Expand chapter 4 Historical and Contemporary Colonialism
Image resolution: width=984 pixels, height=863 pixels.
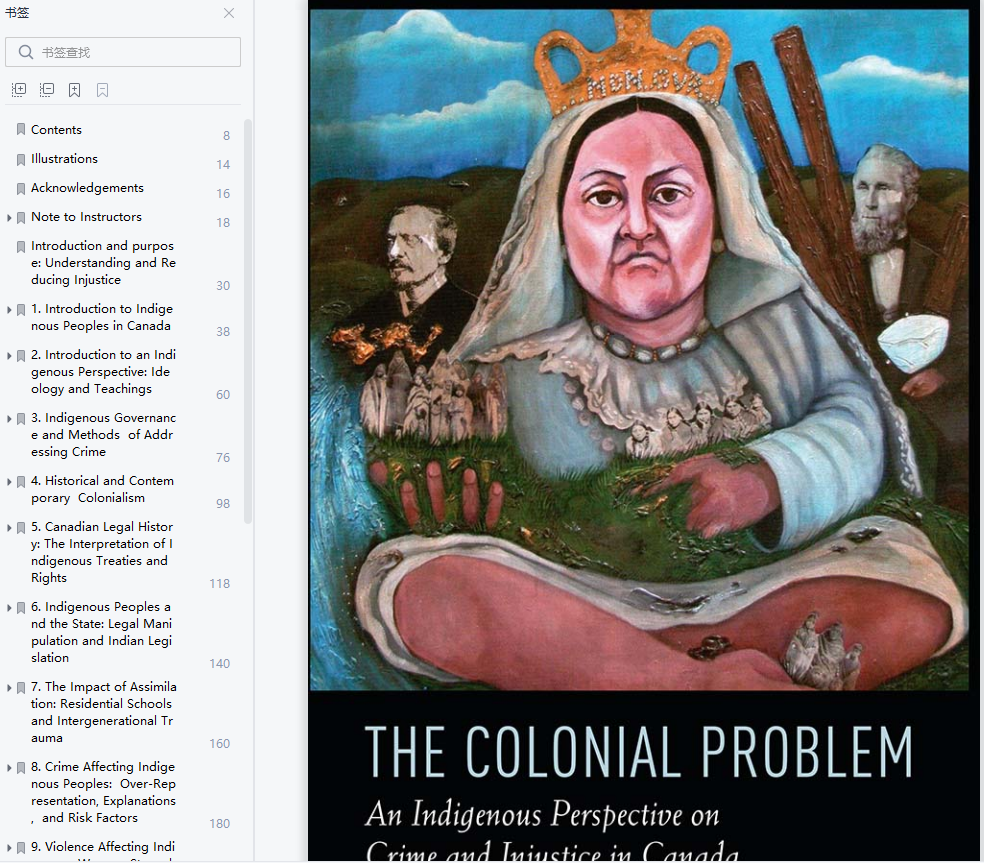(9, 481)
